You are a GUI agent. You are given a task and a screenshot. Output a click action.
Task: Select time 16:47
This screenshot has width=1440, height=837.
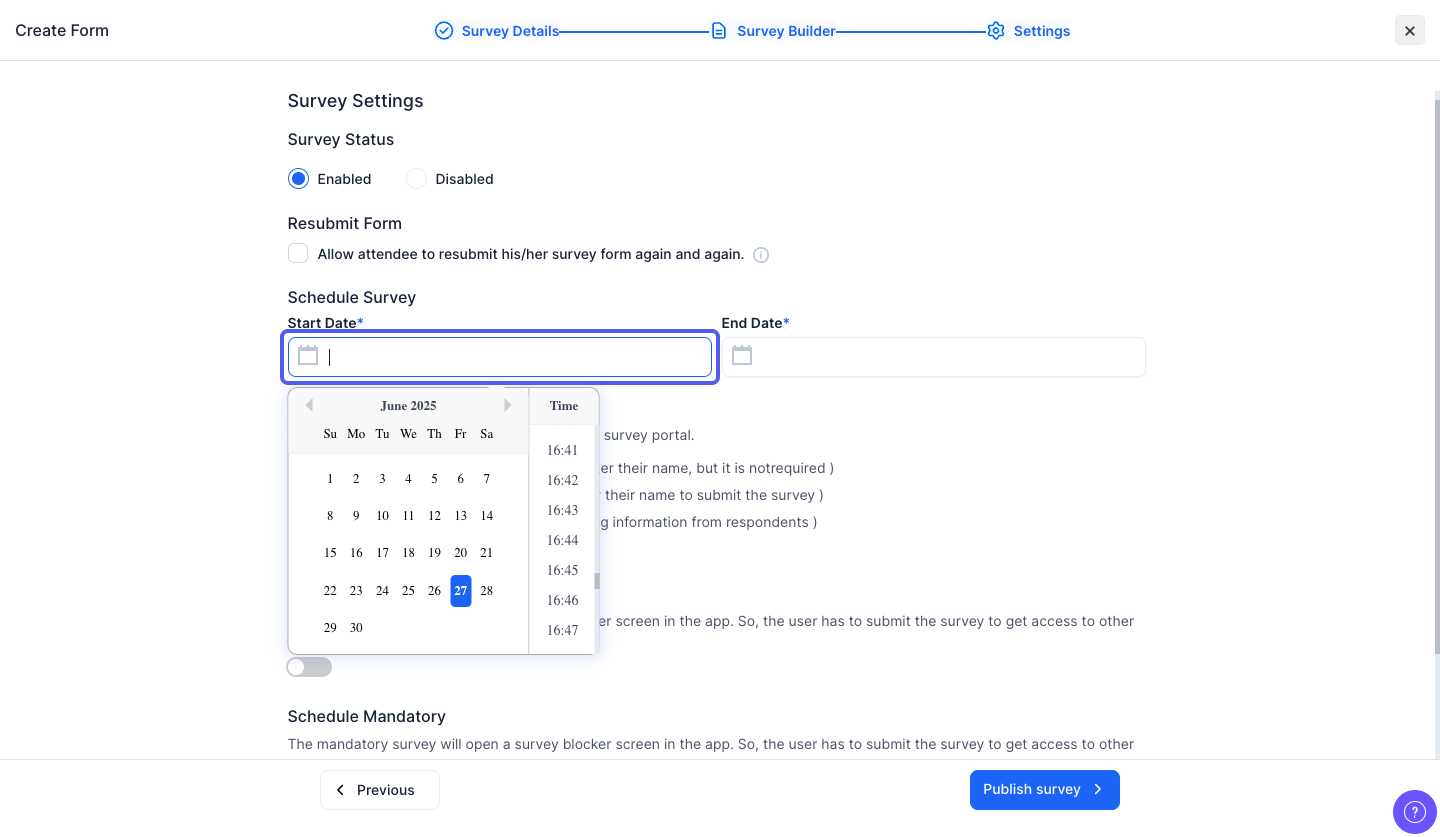click(563, 630)
